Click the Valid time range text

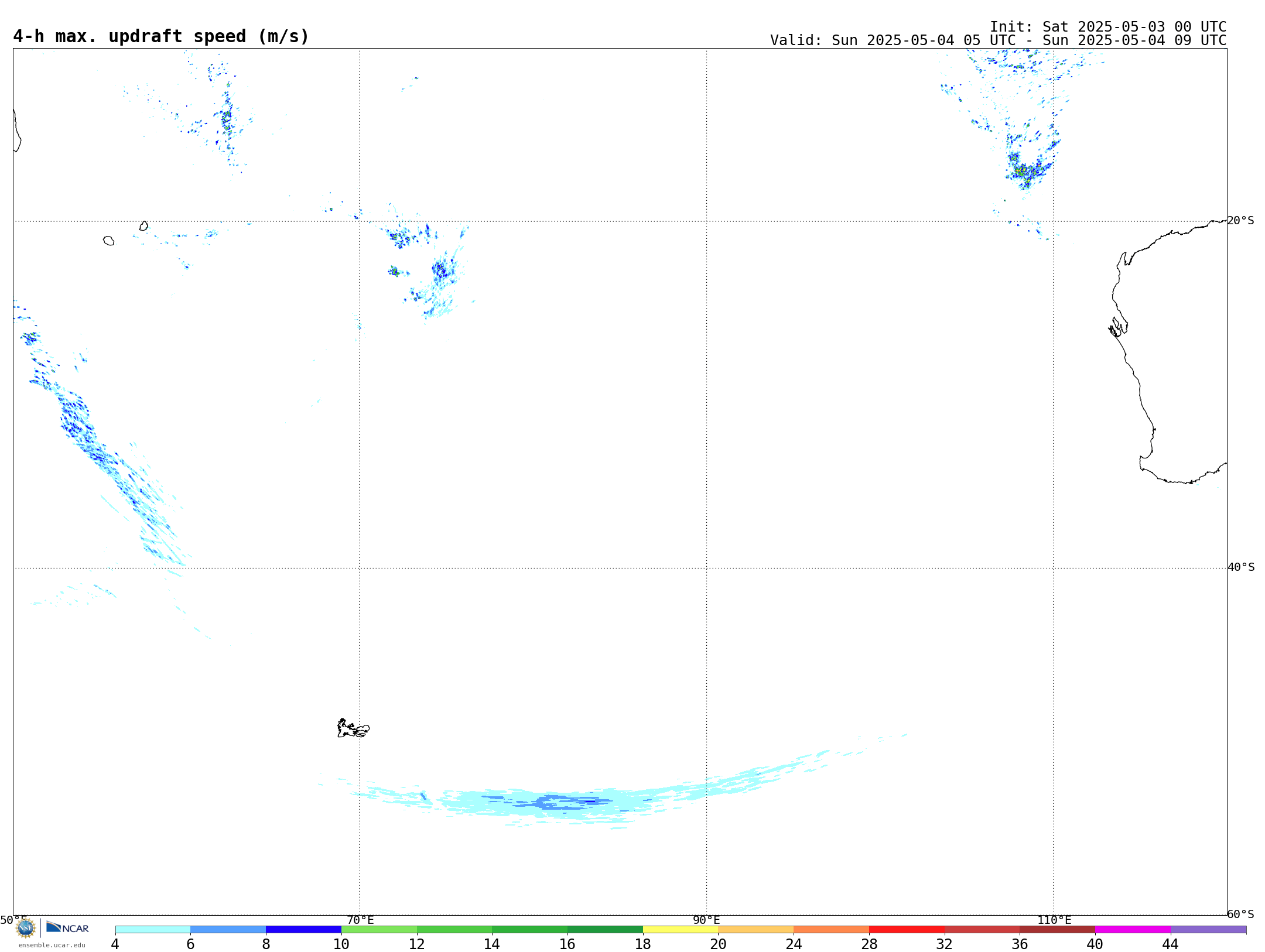pos(998,40)
